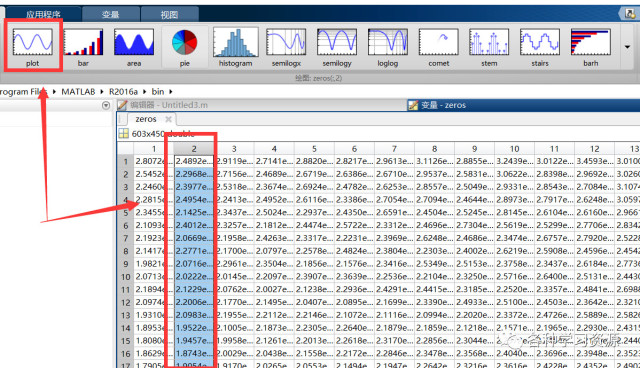Image resolution: width=640 pixels, height=368 pixels.
Task: Select row 8 header
Action: pyautogui.click(x=126, y=251)
